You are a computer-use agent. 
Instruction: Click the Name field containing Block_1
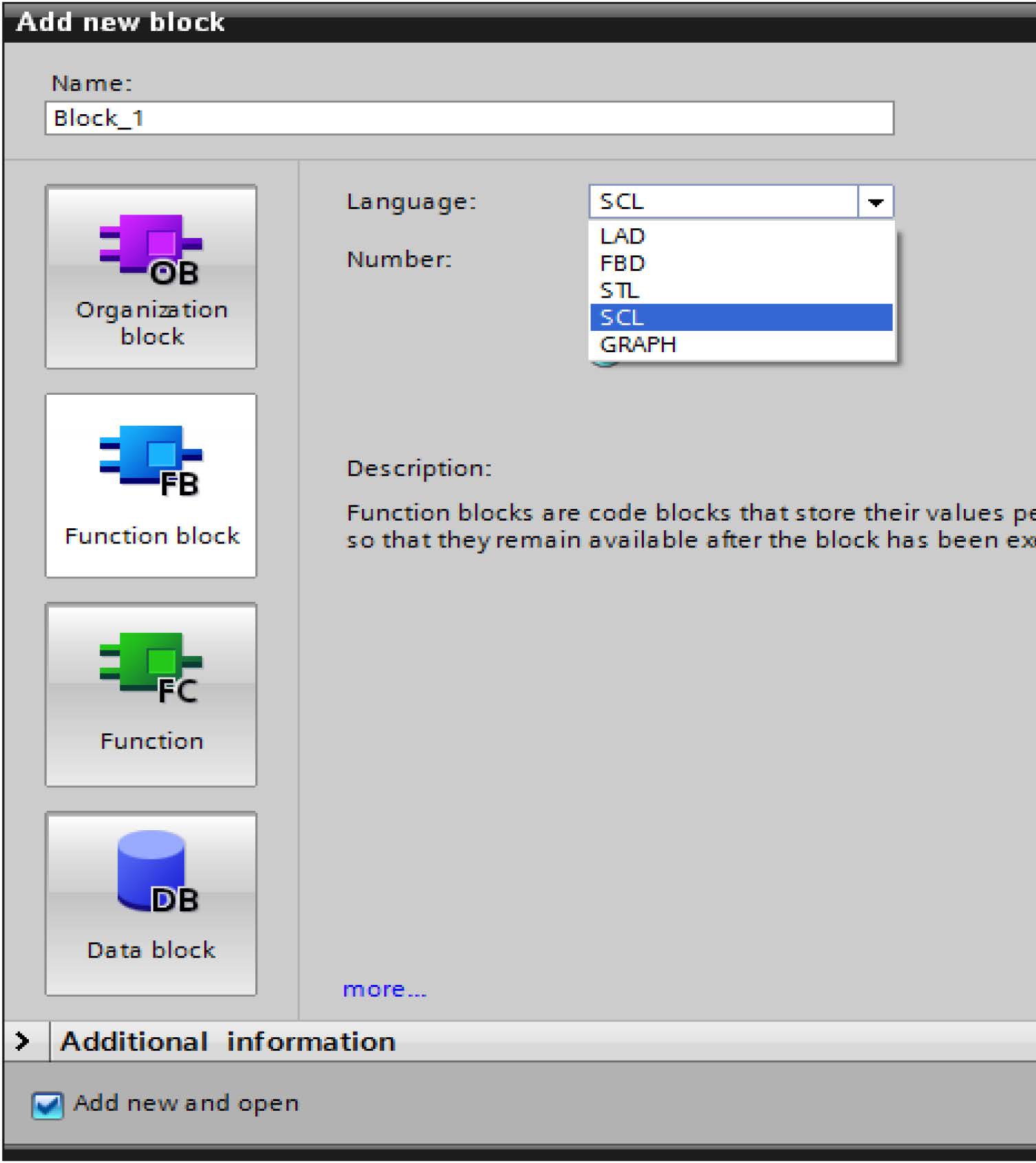(469, 118)
